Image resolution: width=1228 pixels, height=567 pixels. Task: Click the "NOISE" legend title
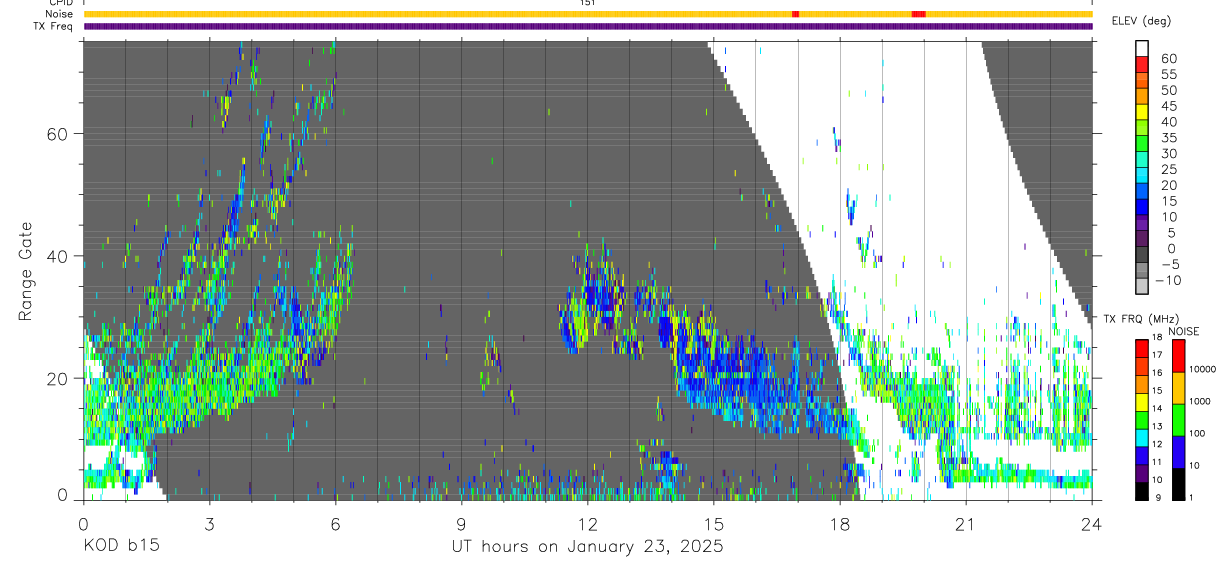click(1183, 331)
